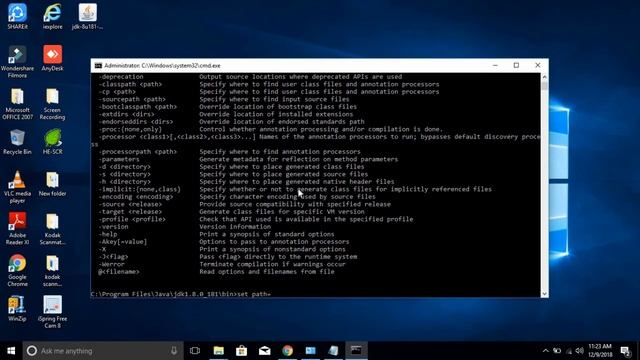Open the Mail taskbar icon

point(264,351)
